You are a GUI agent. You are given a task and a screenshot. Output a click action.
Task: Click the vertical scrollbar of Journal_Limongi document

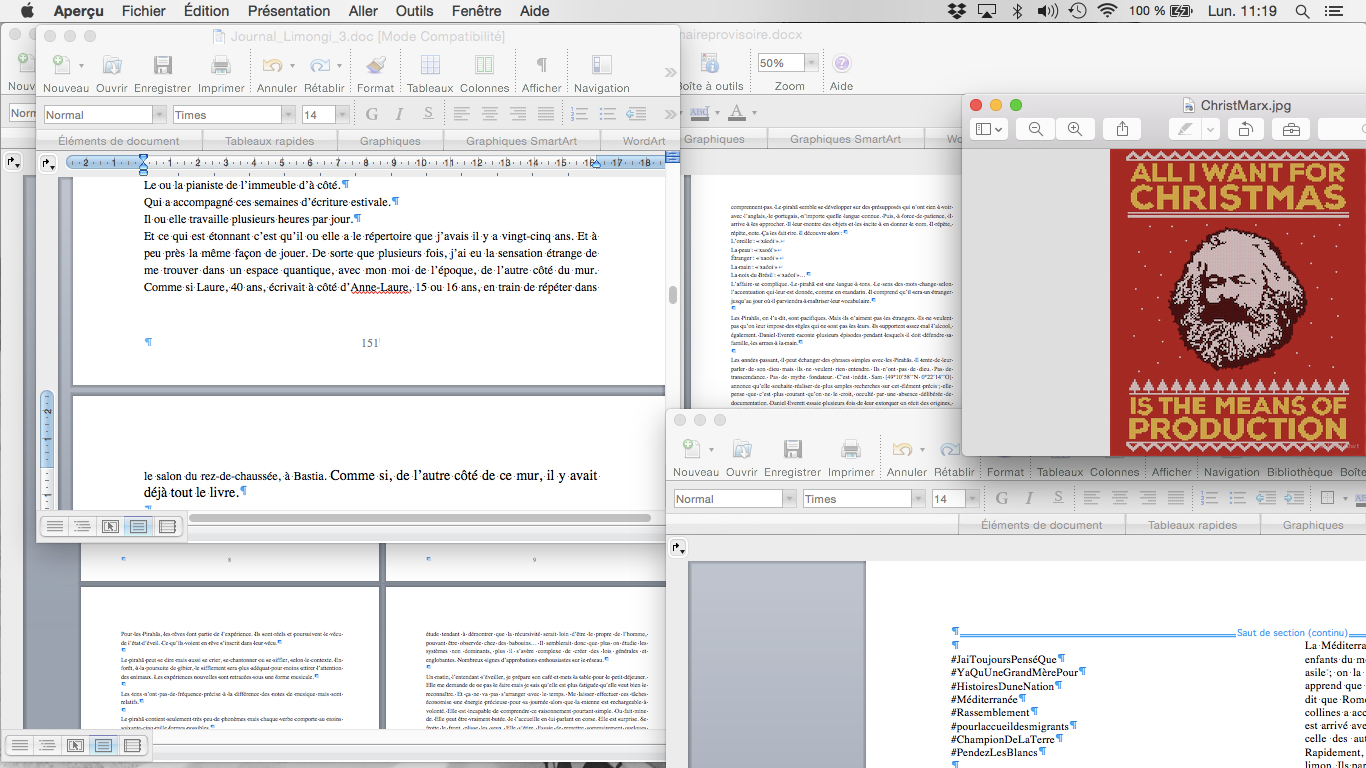click(673, 294)
